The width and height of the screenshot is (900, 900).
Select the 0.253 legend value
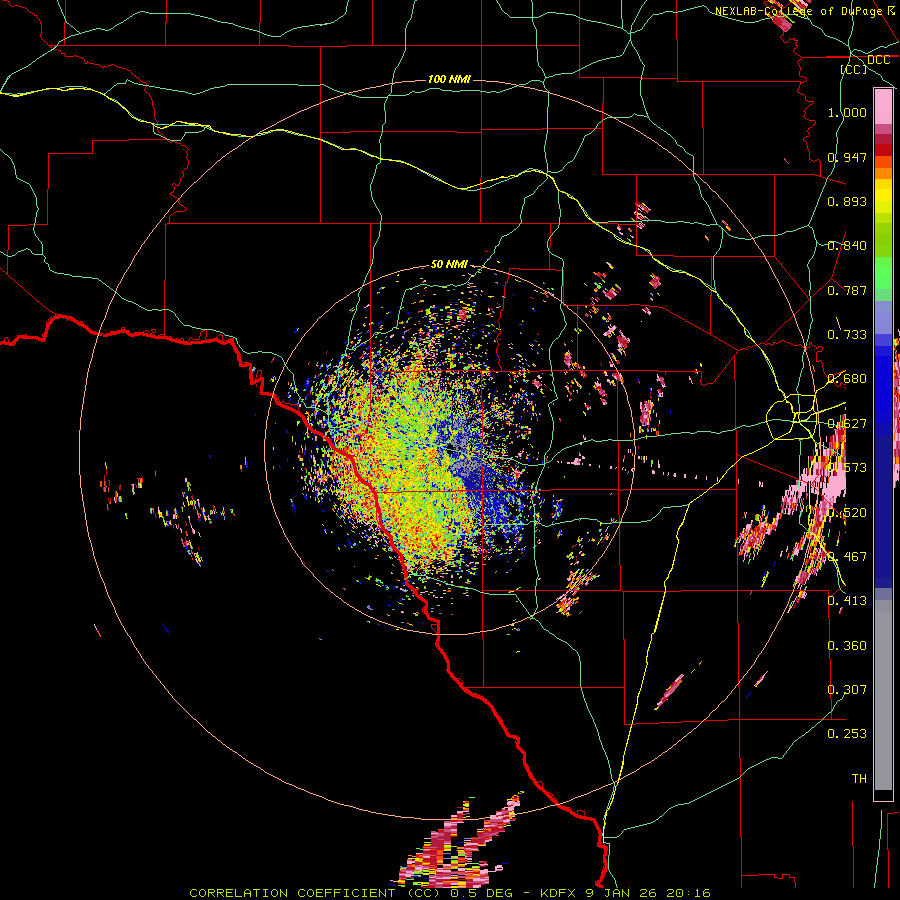[x=847, y=734]
